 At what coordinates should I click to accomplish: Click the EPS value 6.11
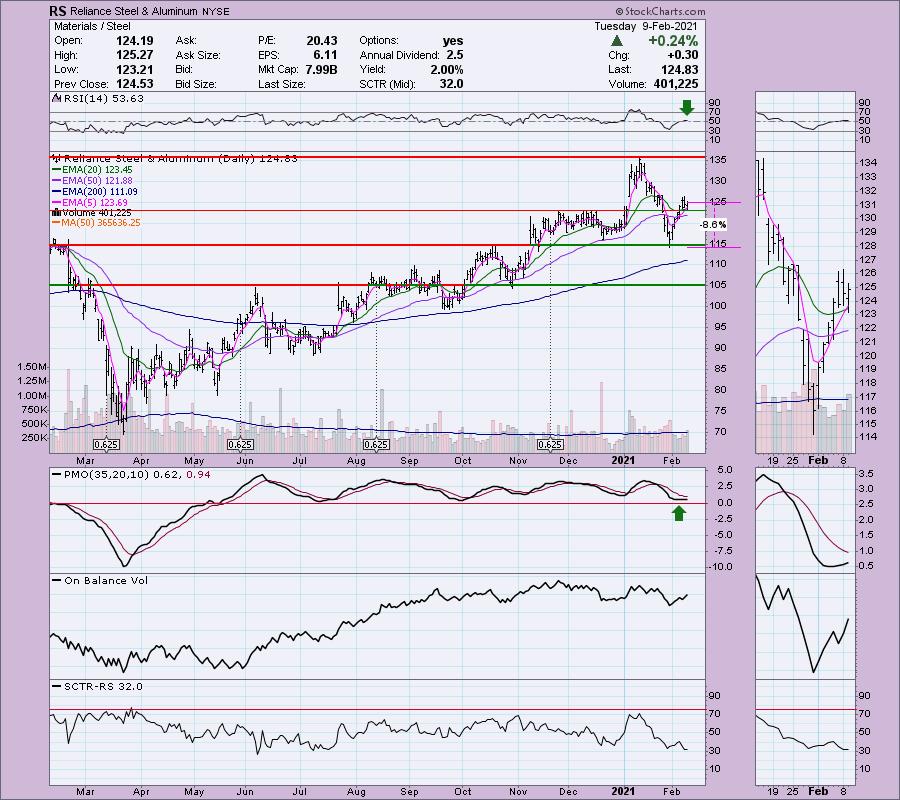coord(325,55)
